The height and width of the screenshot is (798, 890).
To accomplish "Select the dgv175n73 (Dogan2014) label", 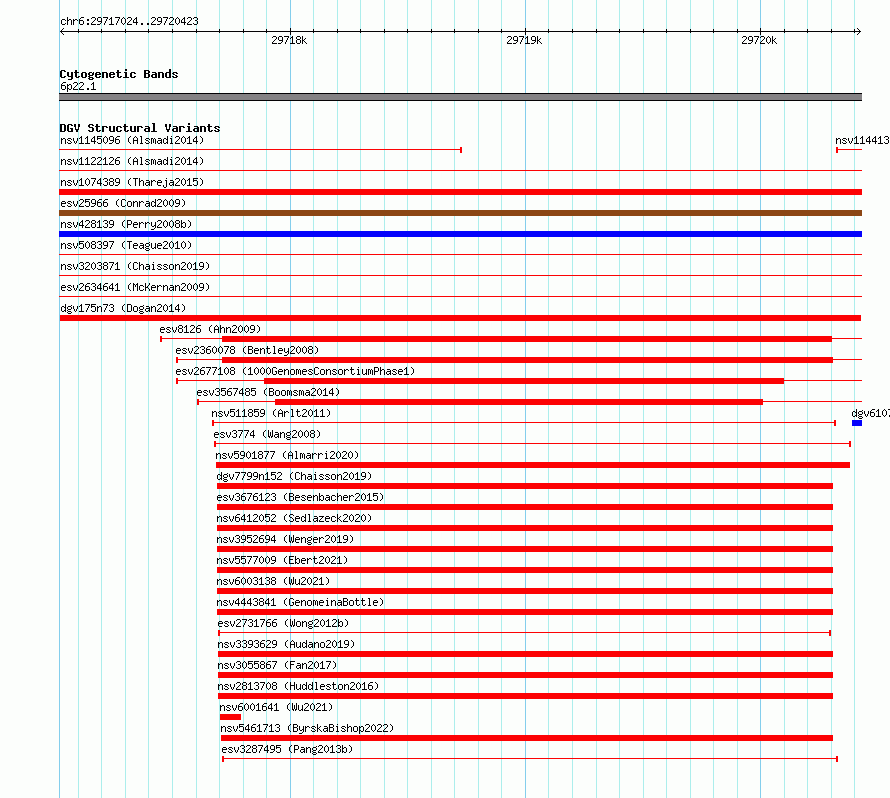I will (x=123, y=308).
